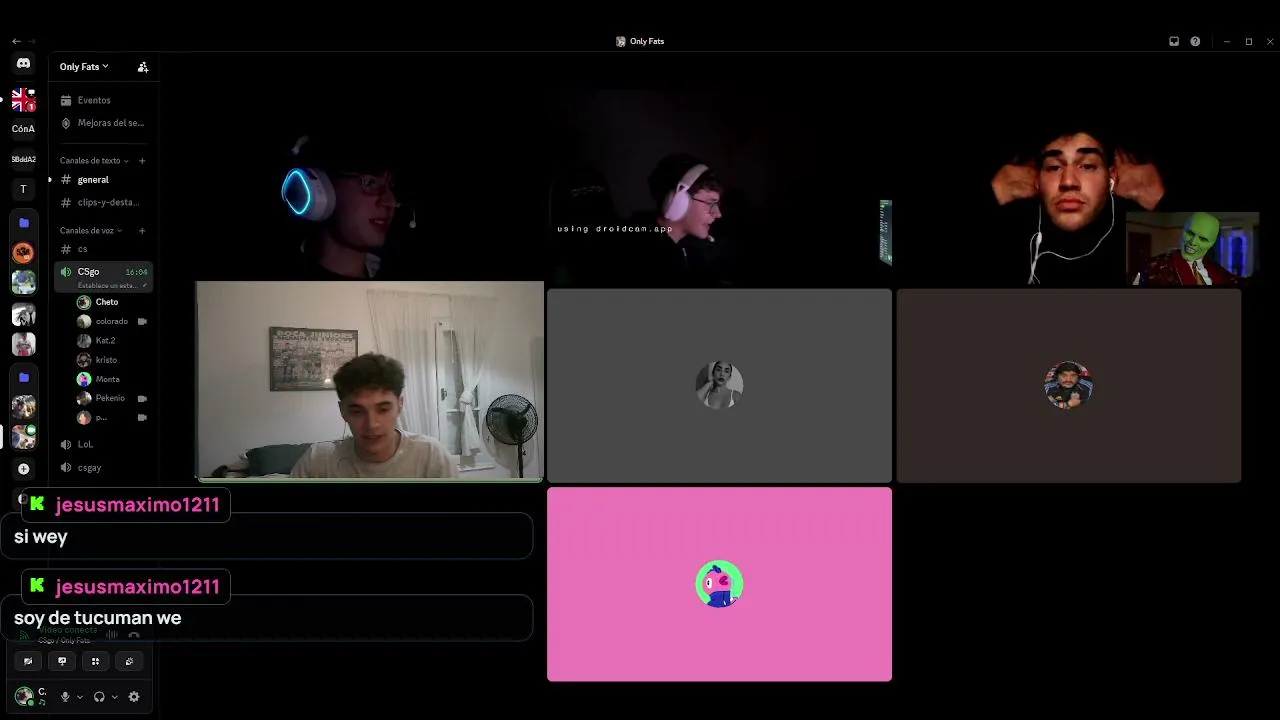Click the 'si wey' chat message
The height and width of the screenshot is (720, 1280).
[41, 537]
